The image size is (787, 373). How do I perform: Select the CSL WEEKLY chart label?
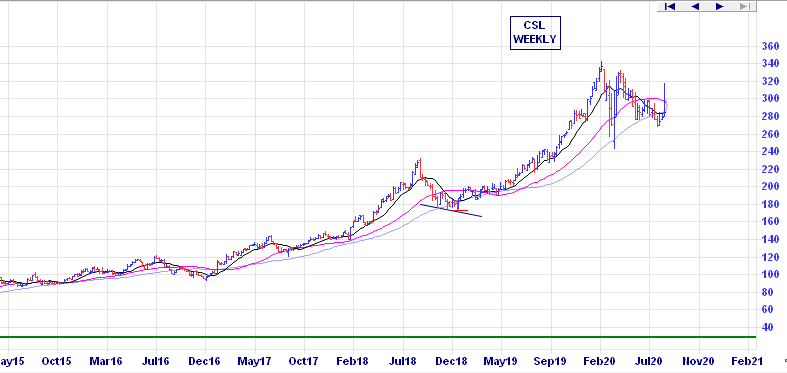[535, 33]
